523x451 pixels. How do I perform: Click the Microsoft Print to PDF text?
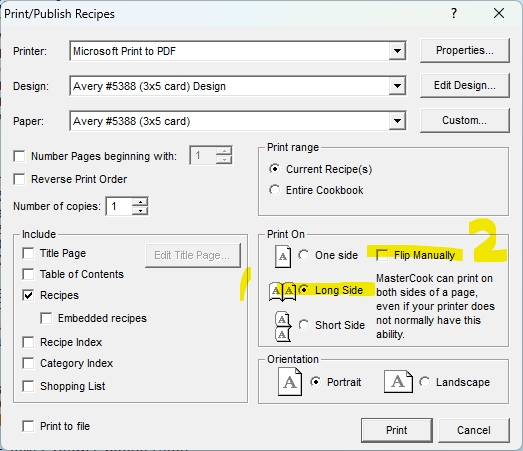[124, 51]
